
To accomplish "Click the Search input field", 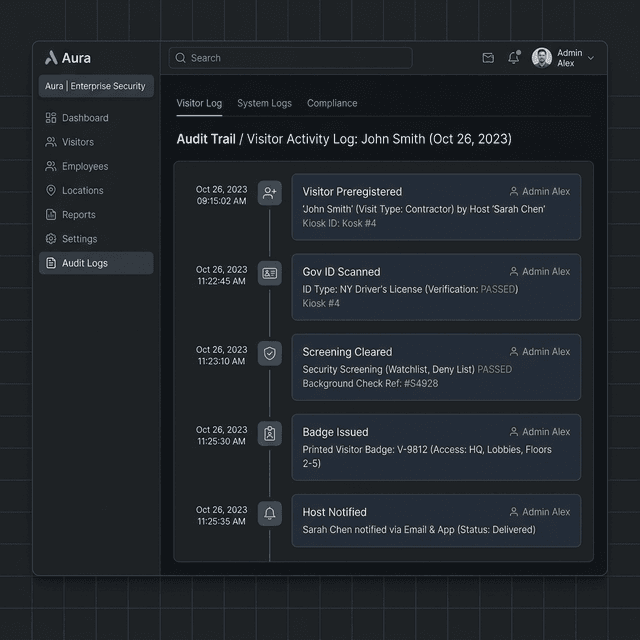I will click(x=291, y=58).
